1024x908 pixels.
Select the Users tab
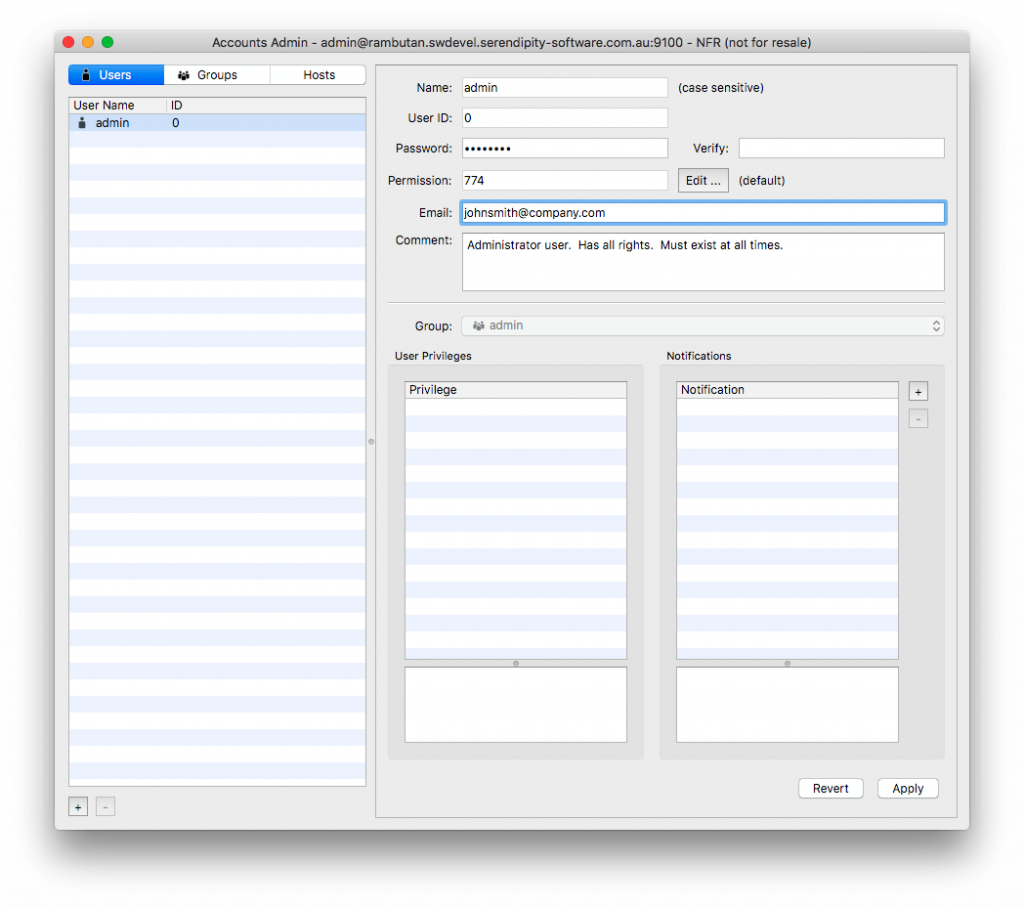click(x=115, y=74)
